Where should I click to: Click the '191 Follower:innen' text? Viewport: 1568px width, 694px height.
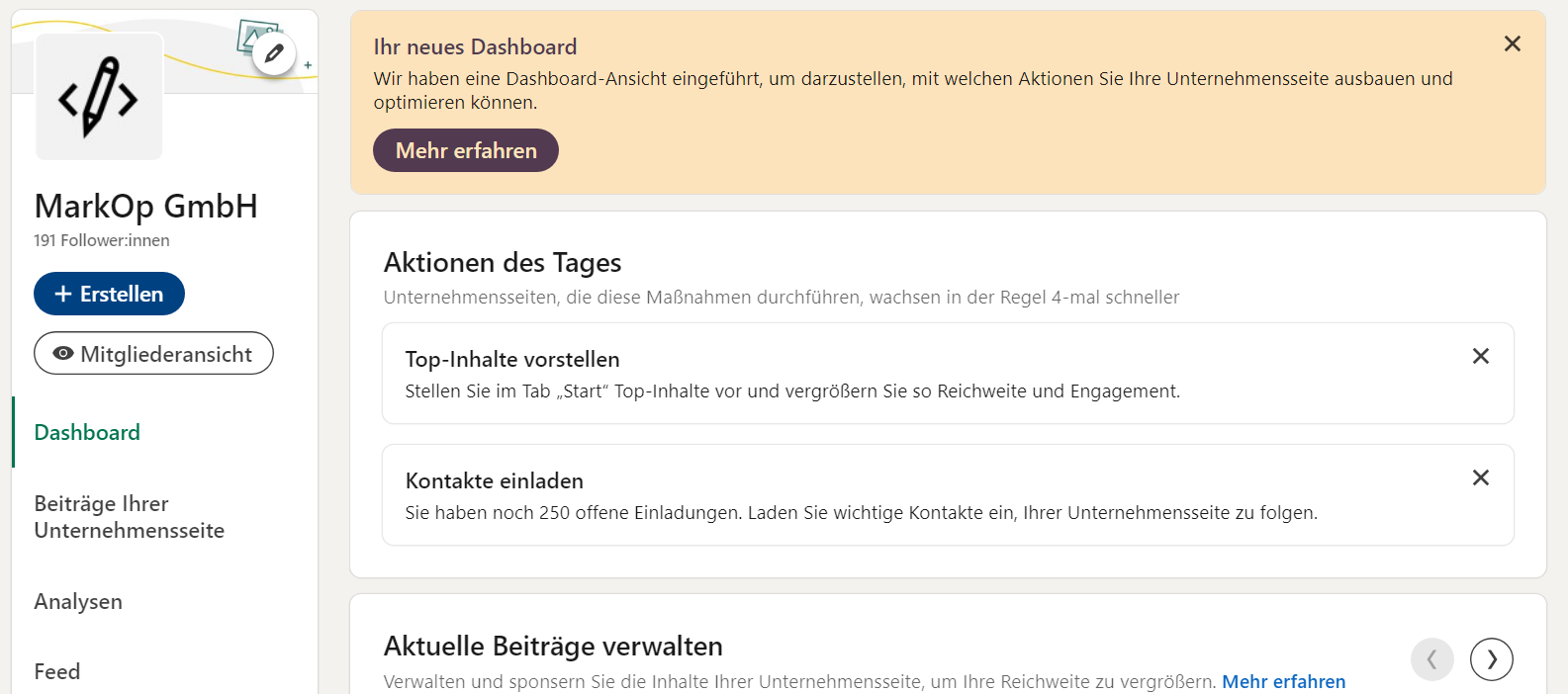[x=102, y=240]
